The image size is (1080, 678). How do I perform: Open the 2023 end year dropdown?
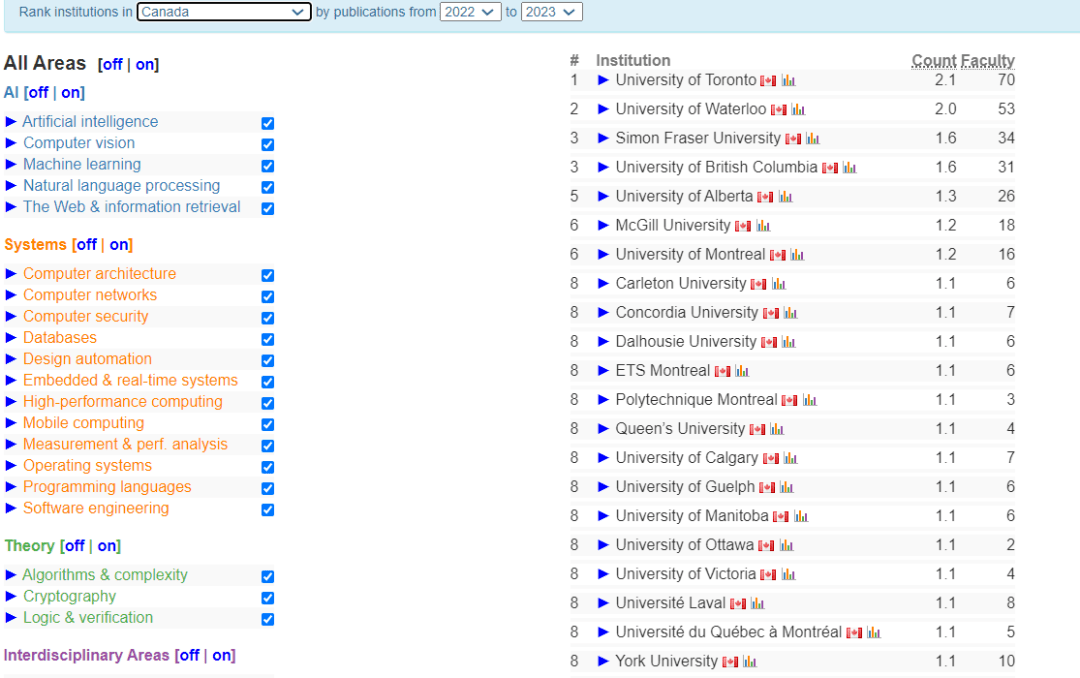(552, 12)
